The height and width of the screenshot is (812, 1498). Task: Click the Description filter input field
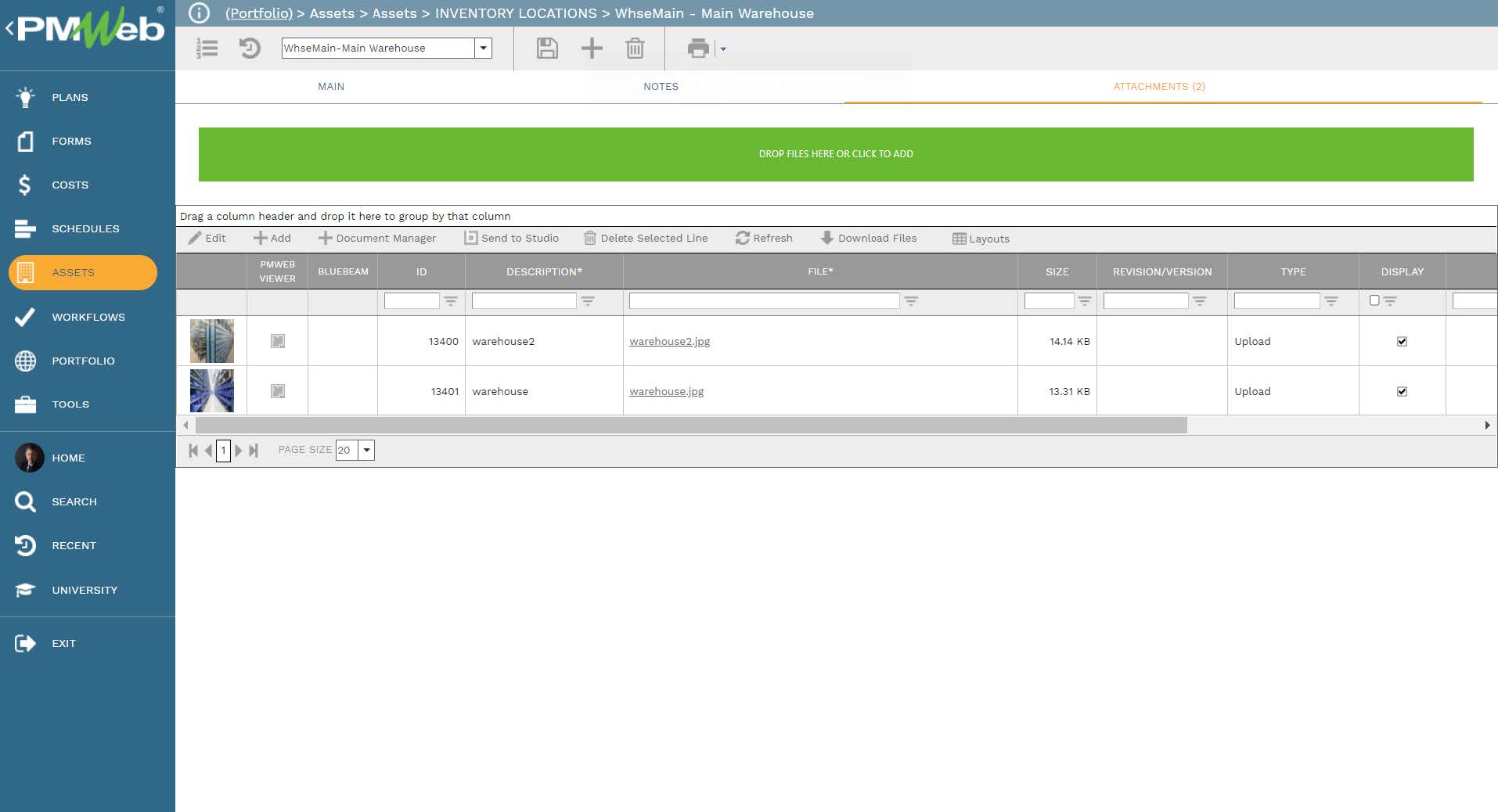click(524, 300)
